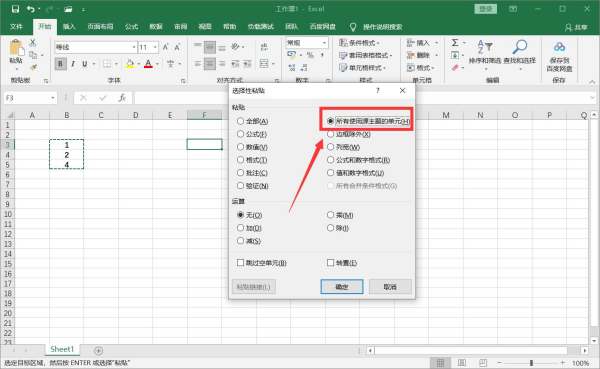Click the Save icon in the title bar

(x=15, y=9)
